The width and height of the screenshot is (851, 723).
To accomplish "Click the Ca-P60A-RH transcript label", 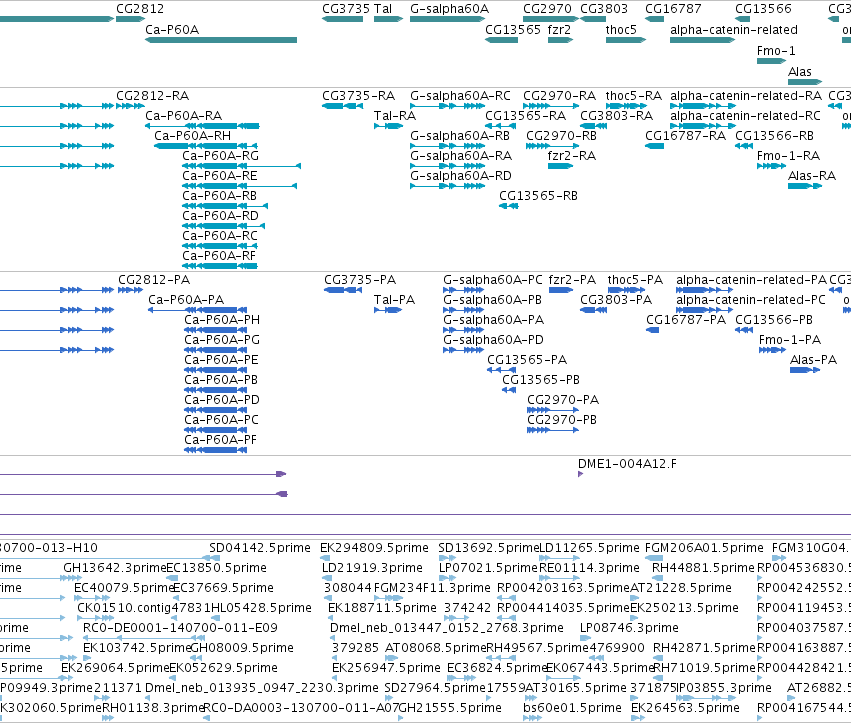I will click(x=193, y=136).
